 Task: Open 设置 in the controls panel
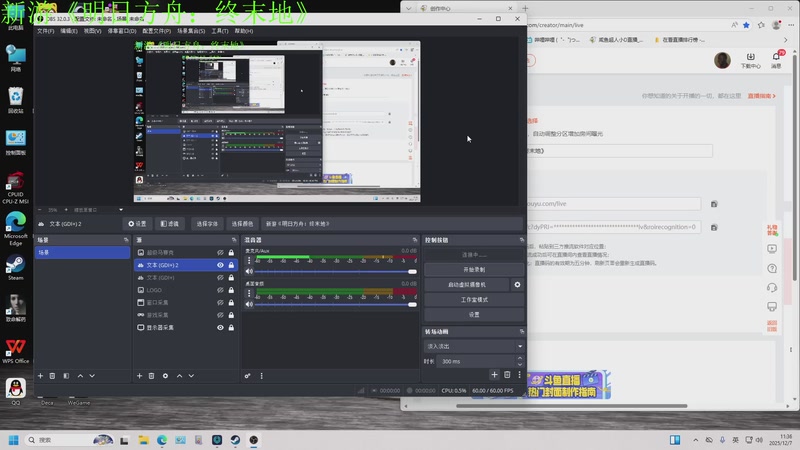click(474, 315)
